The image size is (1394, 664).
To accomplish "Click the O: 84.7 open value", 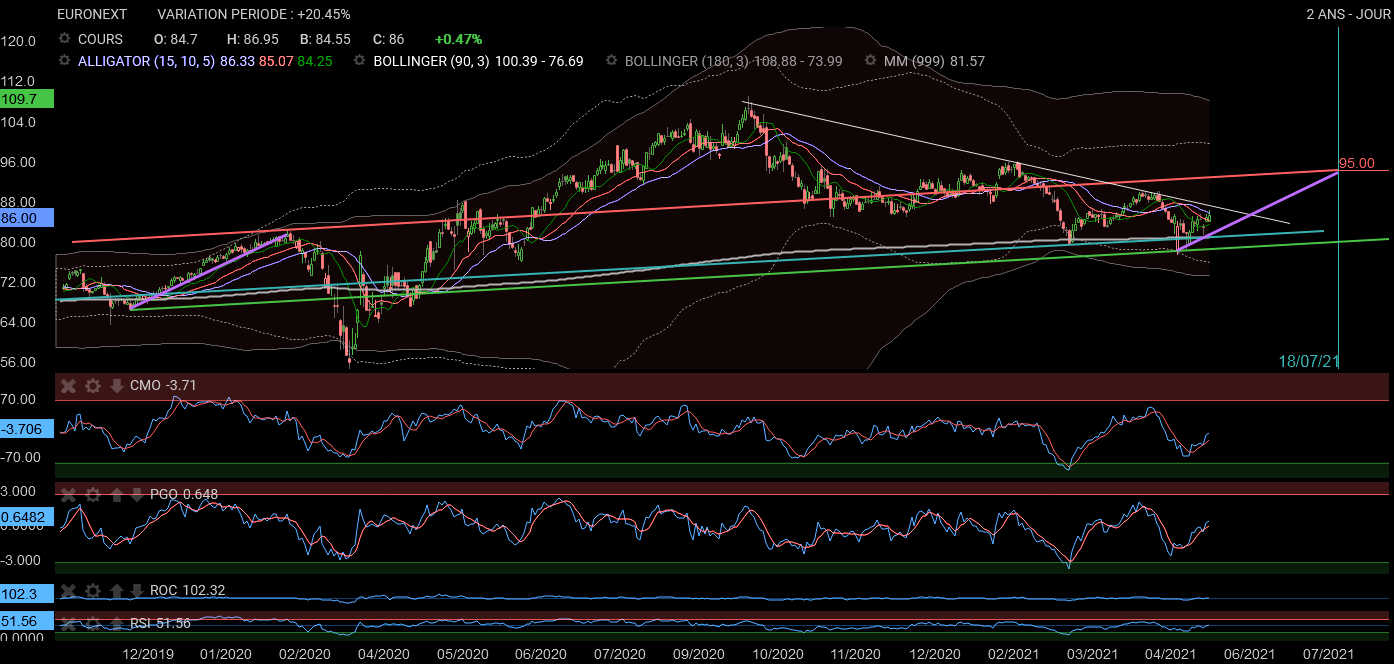I will tap(175, 39).
